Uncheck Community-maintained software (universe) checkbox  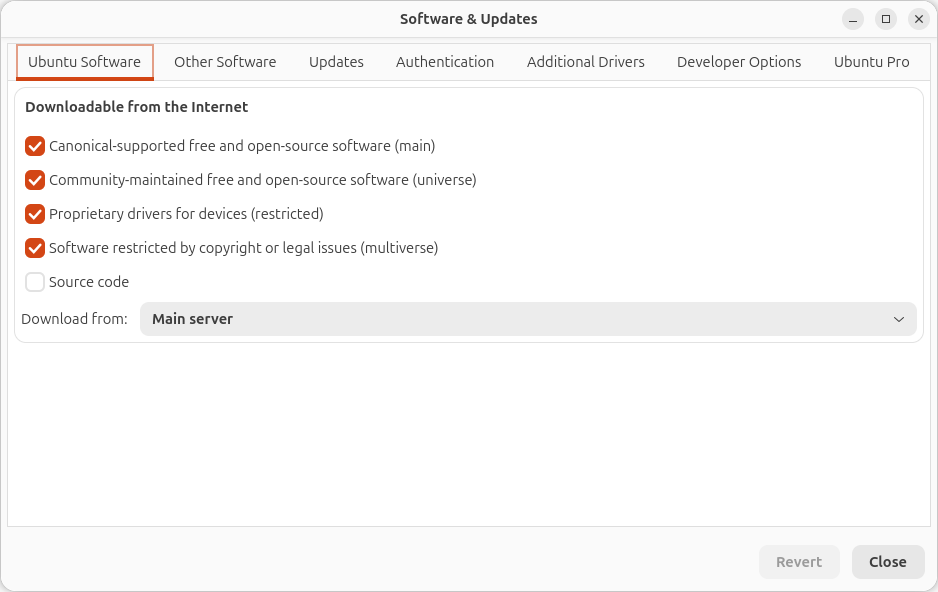point(35,180)
